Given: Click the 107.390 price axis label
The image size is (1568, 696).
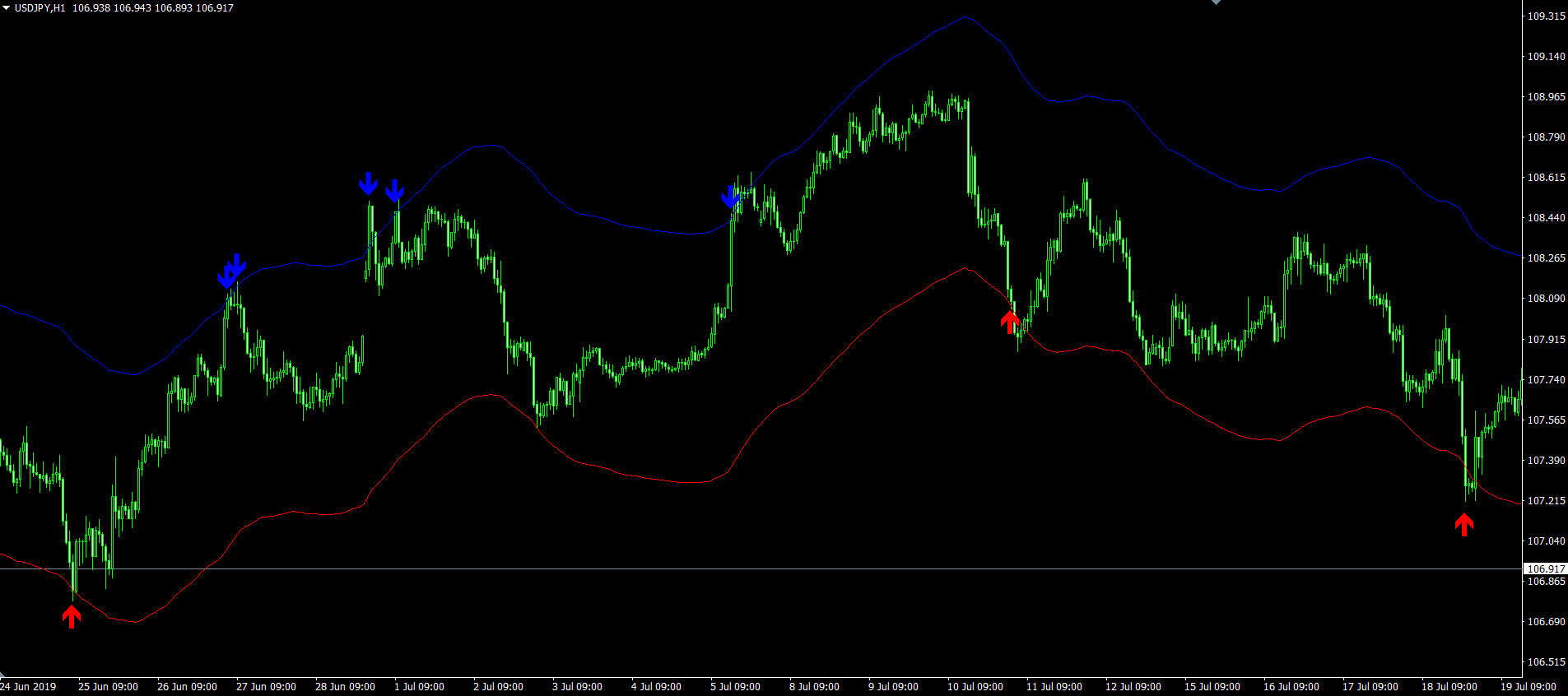Looking at the screenshot, I should [1547, 461].
